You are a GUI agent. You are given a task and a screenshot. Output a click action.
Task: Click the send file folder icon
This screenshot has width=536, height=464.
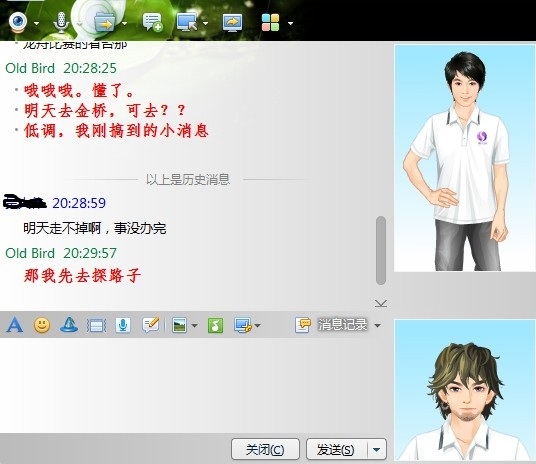click(105, 22)
